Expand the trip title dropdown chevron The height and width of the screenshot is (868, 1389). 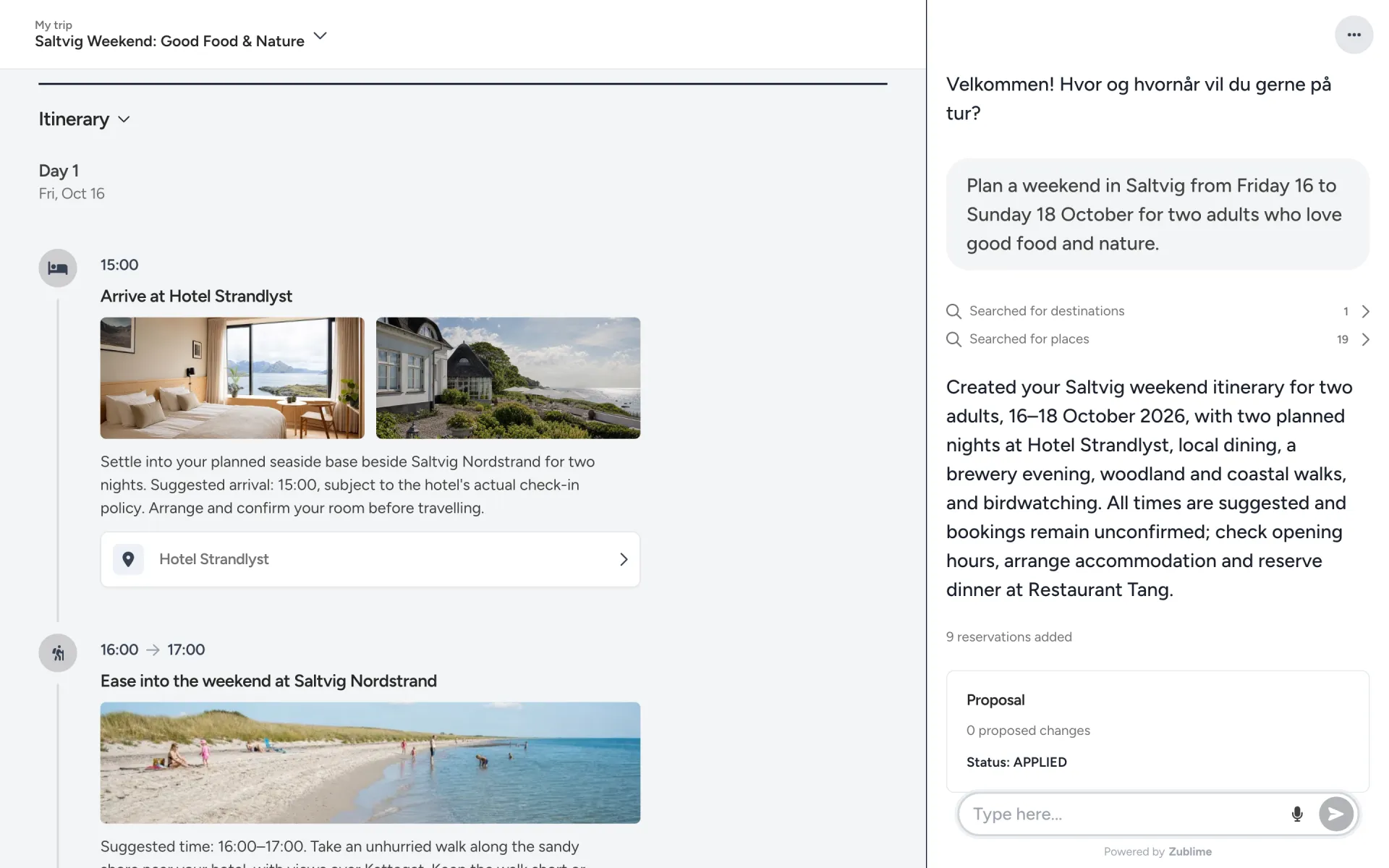320,35
